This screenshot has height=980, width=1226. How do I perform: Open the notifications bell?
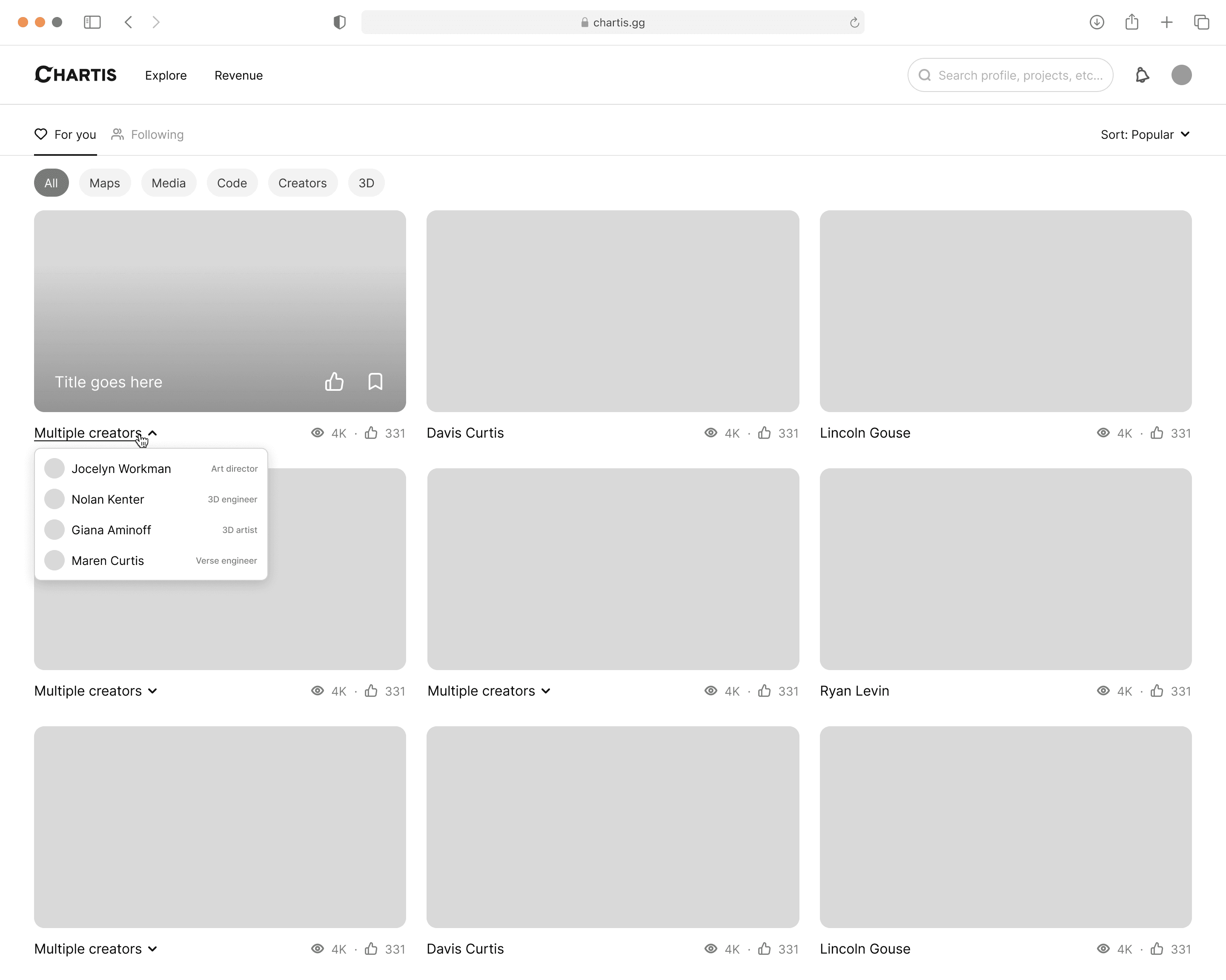(1142, 75)
